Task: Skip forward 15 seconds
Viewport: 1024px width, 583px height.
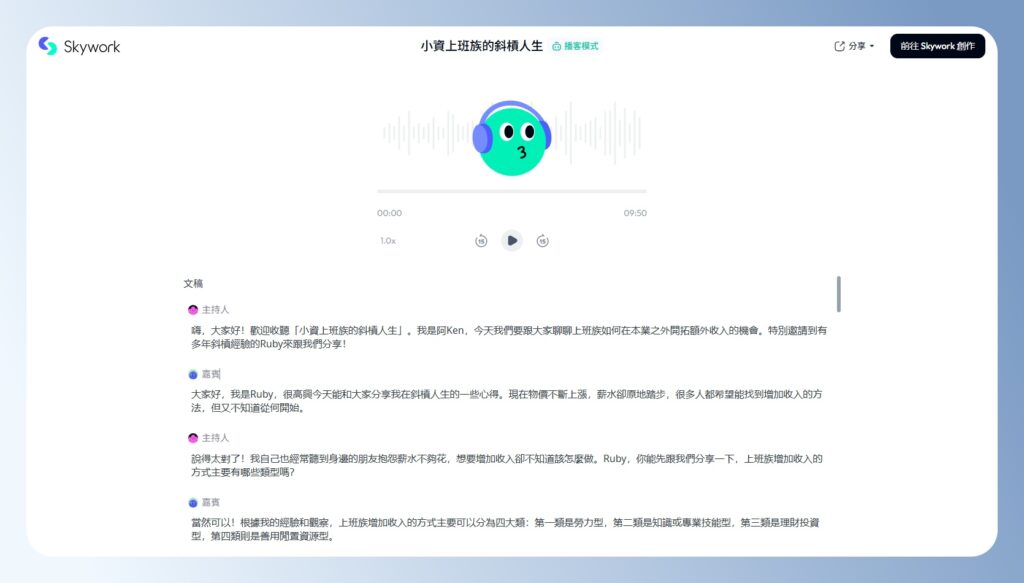Action: click(x=544, y=240)
